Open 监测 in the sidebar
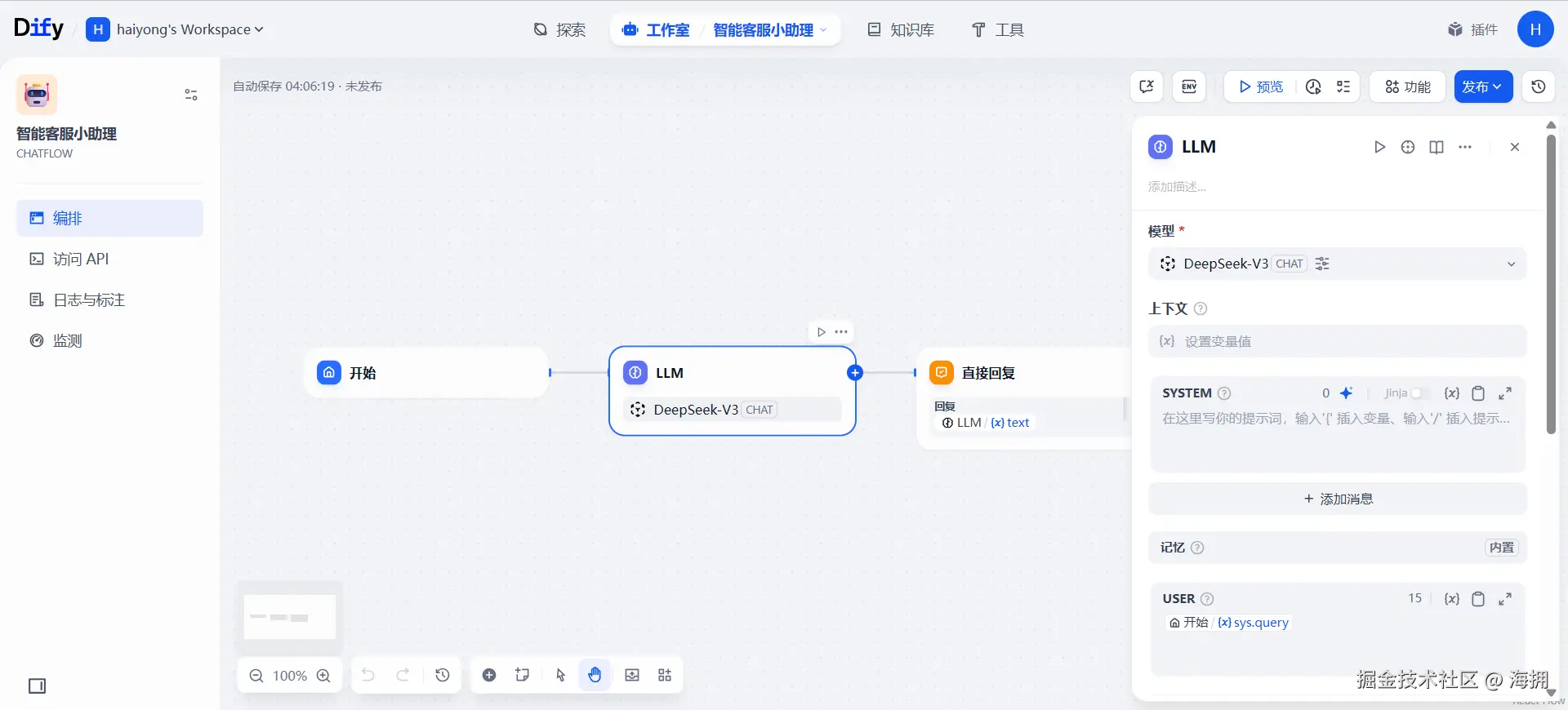1568x710 pixels. [x=109, y=340]
